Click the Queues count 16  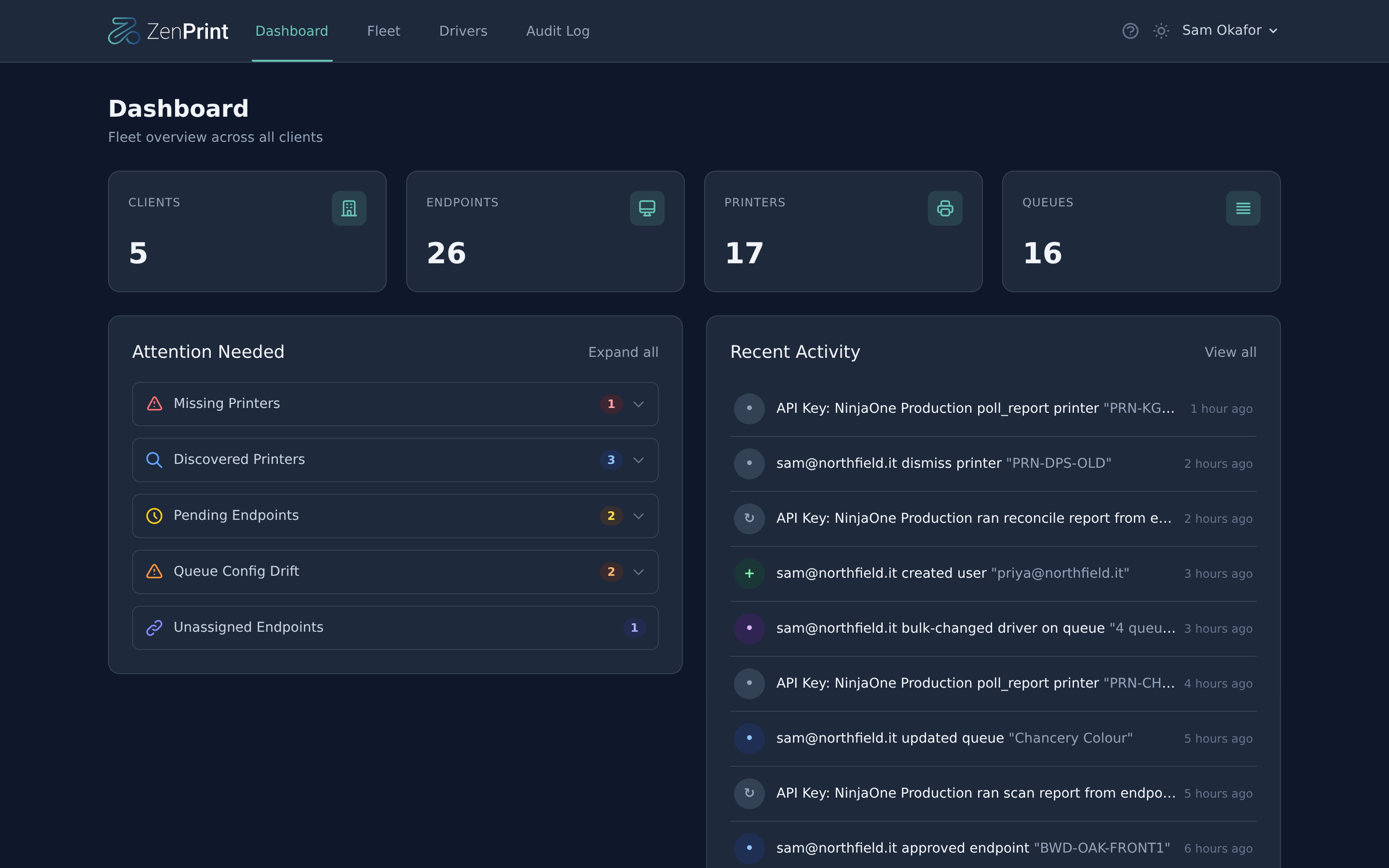click(x=1042, y=253)
